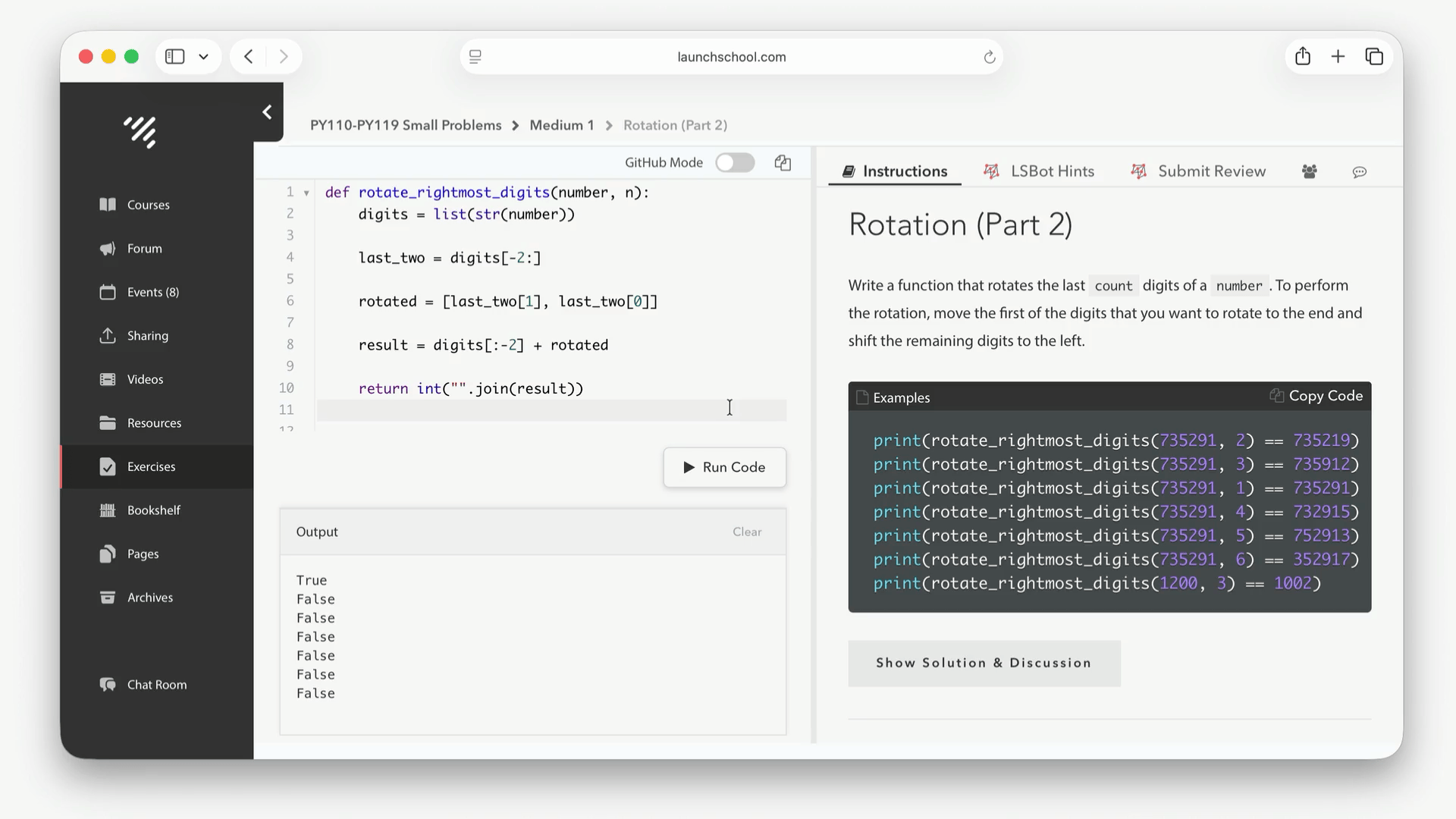Image resolution: width=1456 pixels, height=819 pixels.
Task: Open the Submit Review tab
Action: coord(1198,171)
